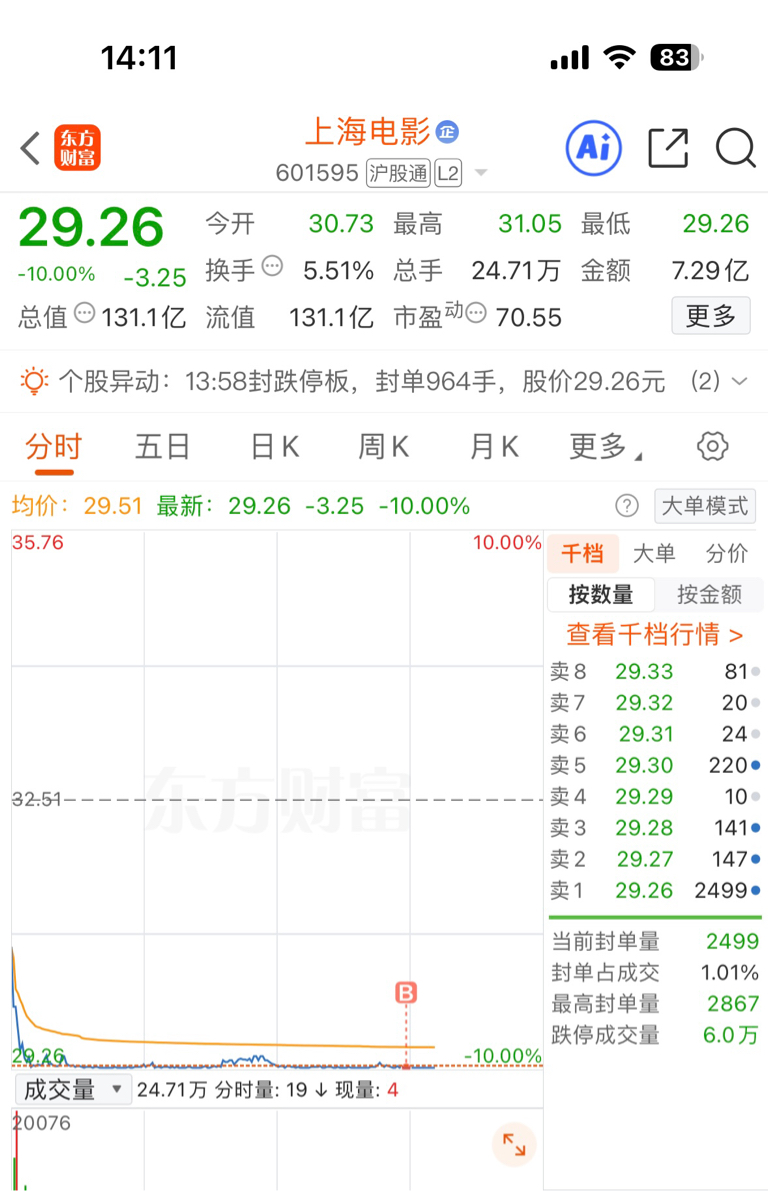The height and width of the screenshot is (1191, 768).
Task: Expand stock code dropdown arrow
Action: 481,173
